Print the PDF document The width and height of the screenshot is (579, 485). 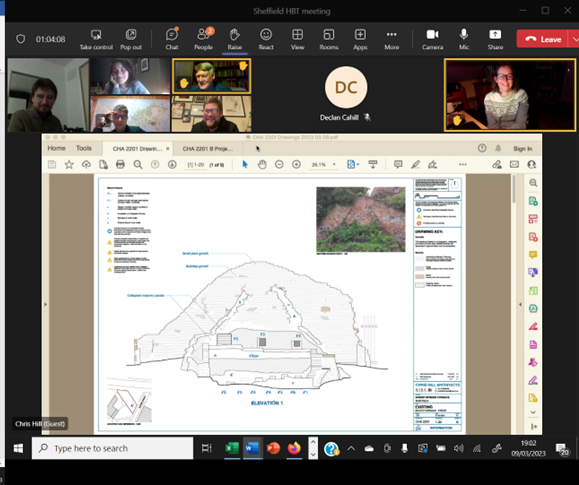click(120, 164)
